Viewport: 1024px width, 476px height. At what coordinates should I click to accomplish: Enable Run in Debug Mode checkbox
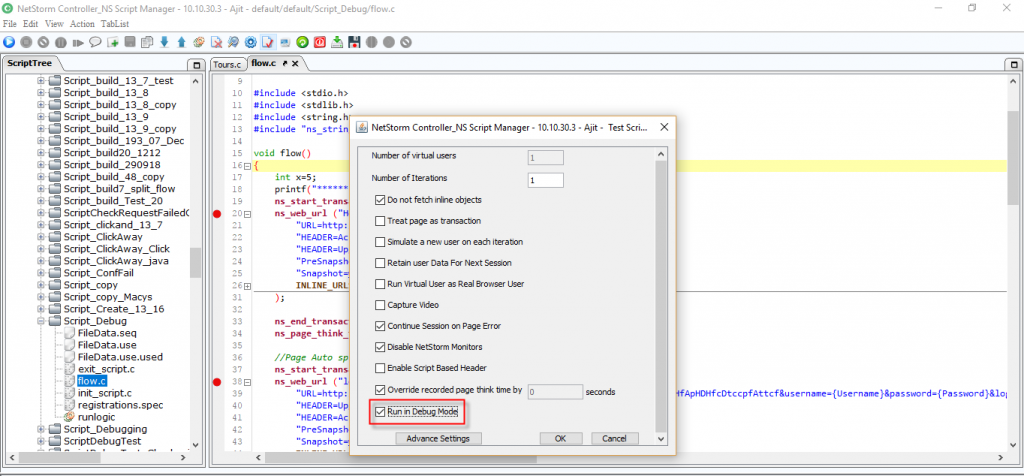pyautogui.click(x=380, y=412)
